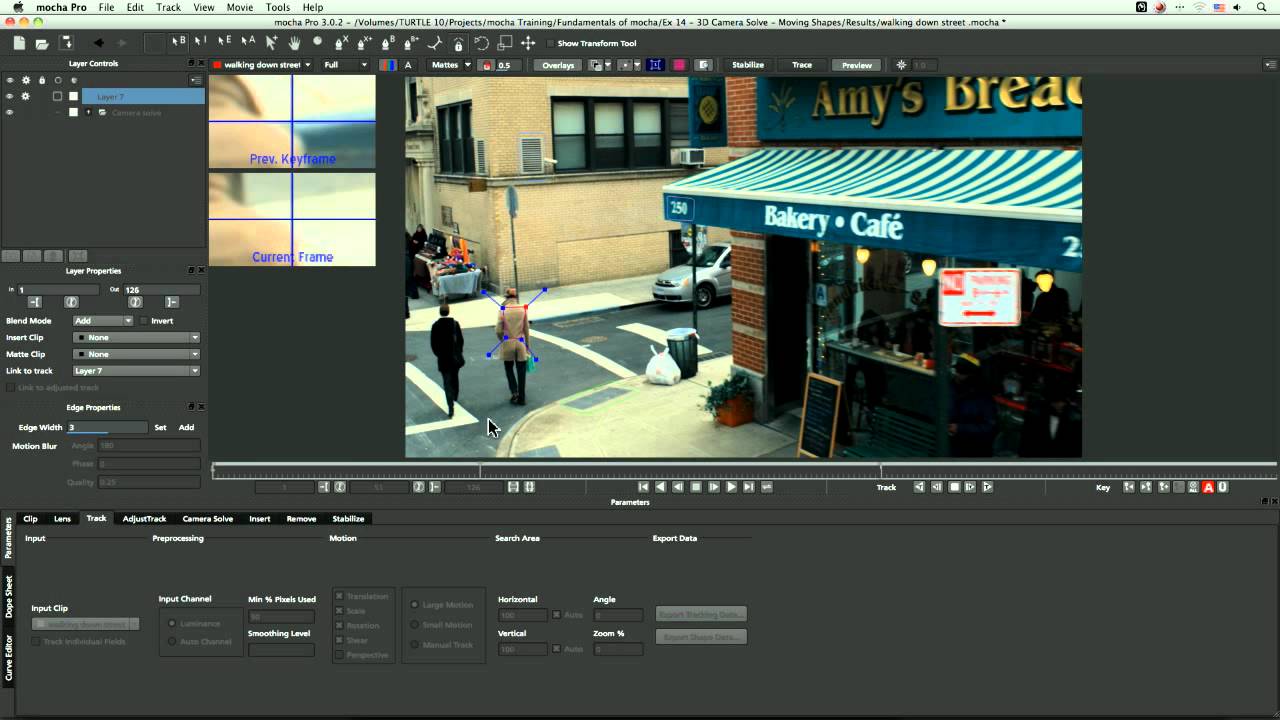This screenshot has width=1280, height=720.
Task: Open the Link to track dropdown
Action: [137, 371]
